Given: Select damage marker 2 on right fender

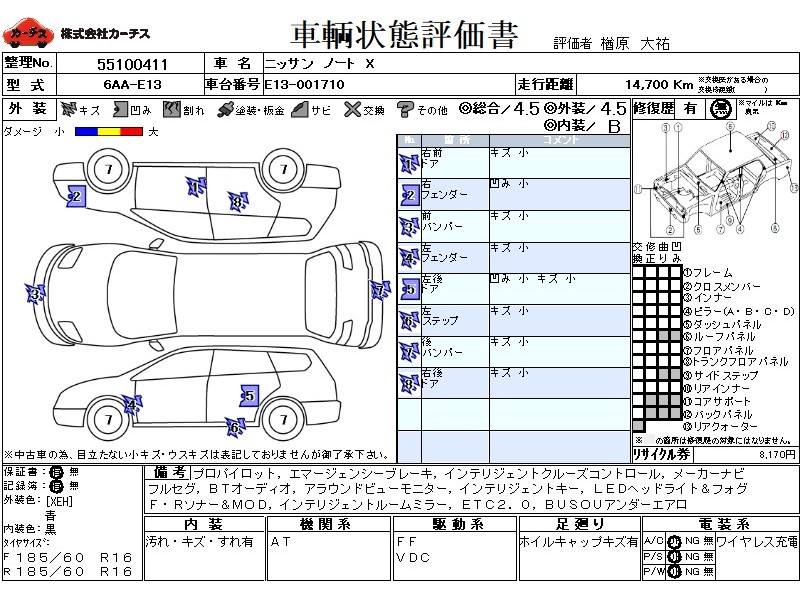Looking at the screenshot, I should click(x=75, y=197).
